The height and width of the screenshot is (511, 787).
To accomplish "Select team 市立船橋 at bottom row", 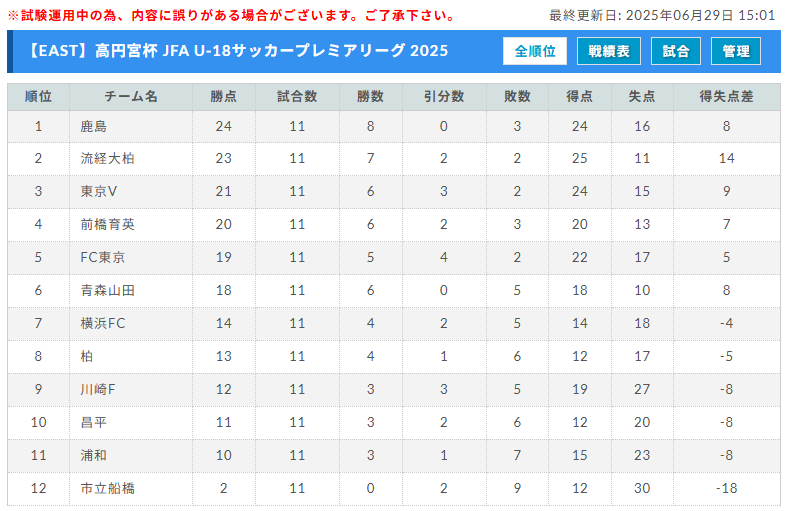I will pyautogui.click(x=107, y=488).
